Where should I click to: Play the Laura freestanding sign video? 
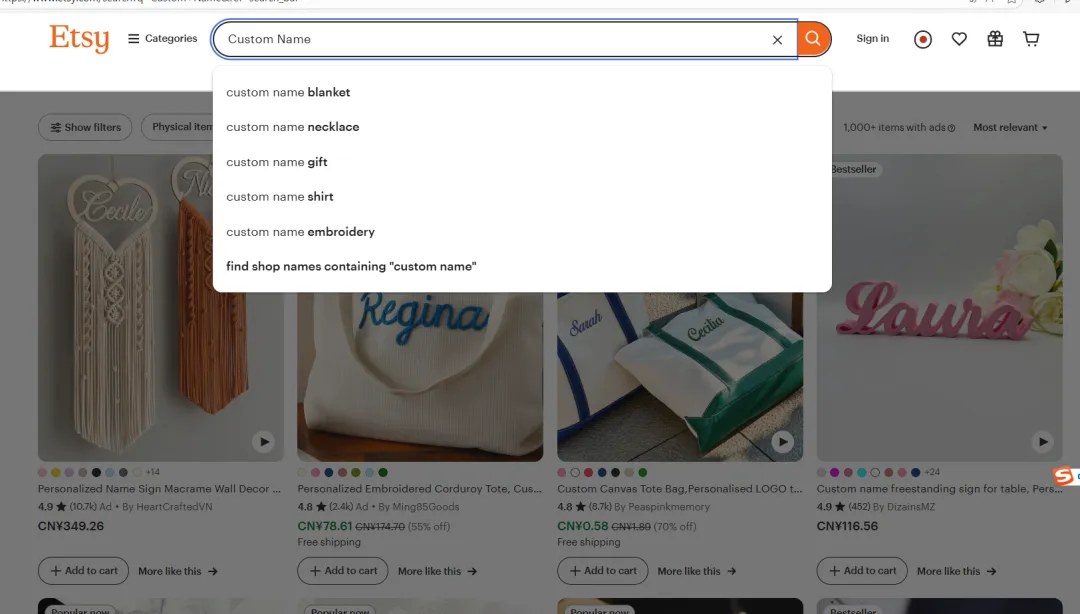[x=1042, y=441]
